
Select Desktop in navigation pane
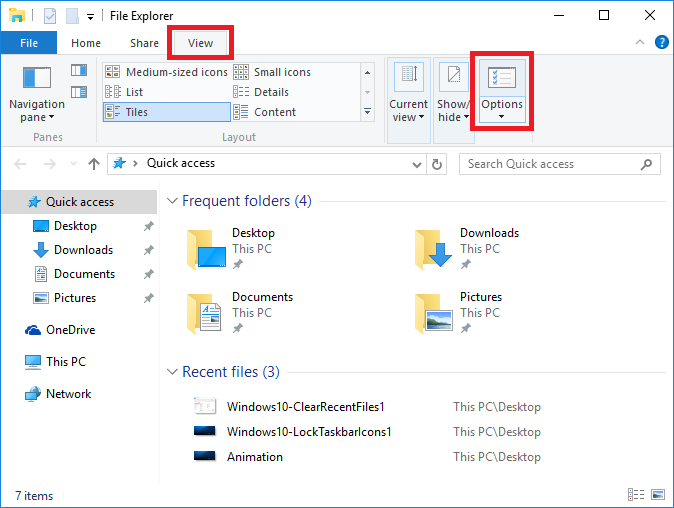pyautogui.click(x=75, y=226)
